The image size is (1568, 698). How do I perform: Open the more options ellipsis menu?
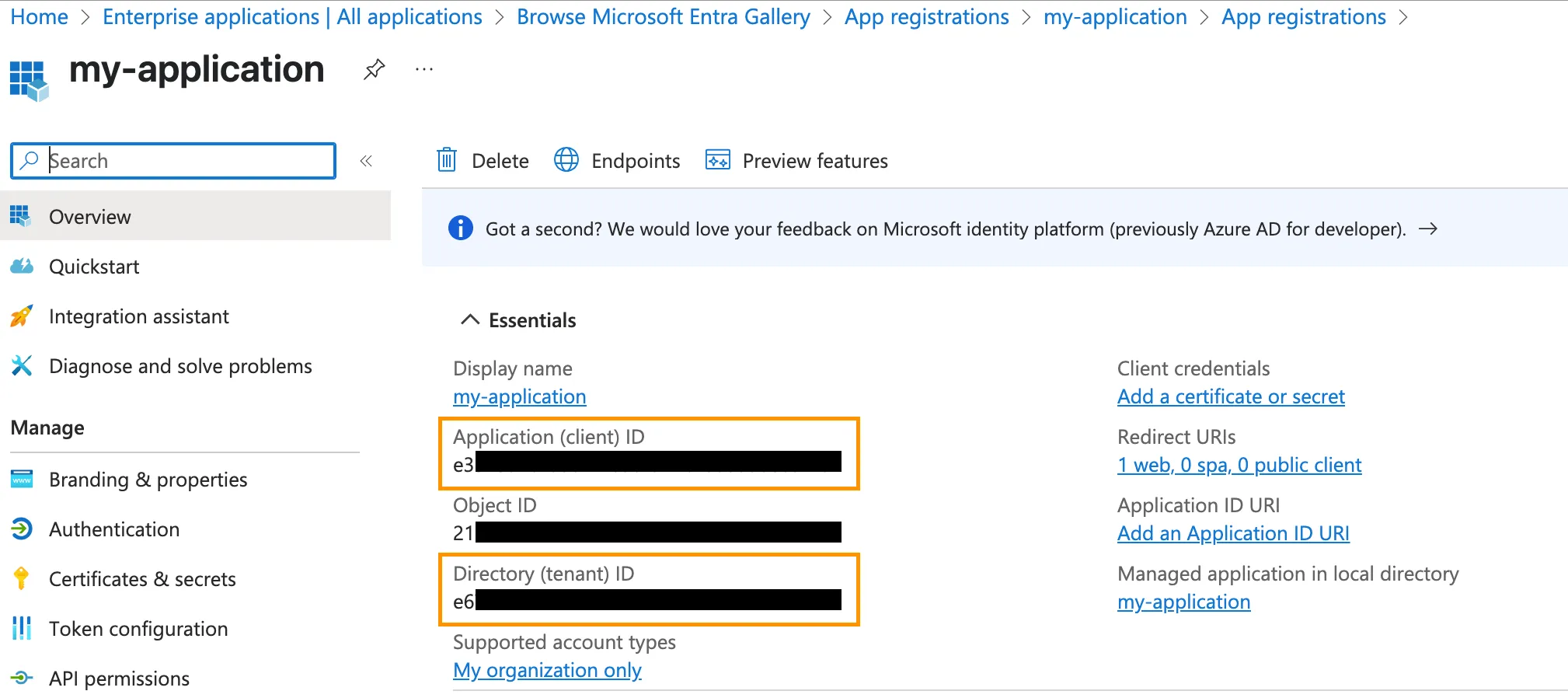[423, 70]
